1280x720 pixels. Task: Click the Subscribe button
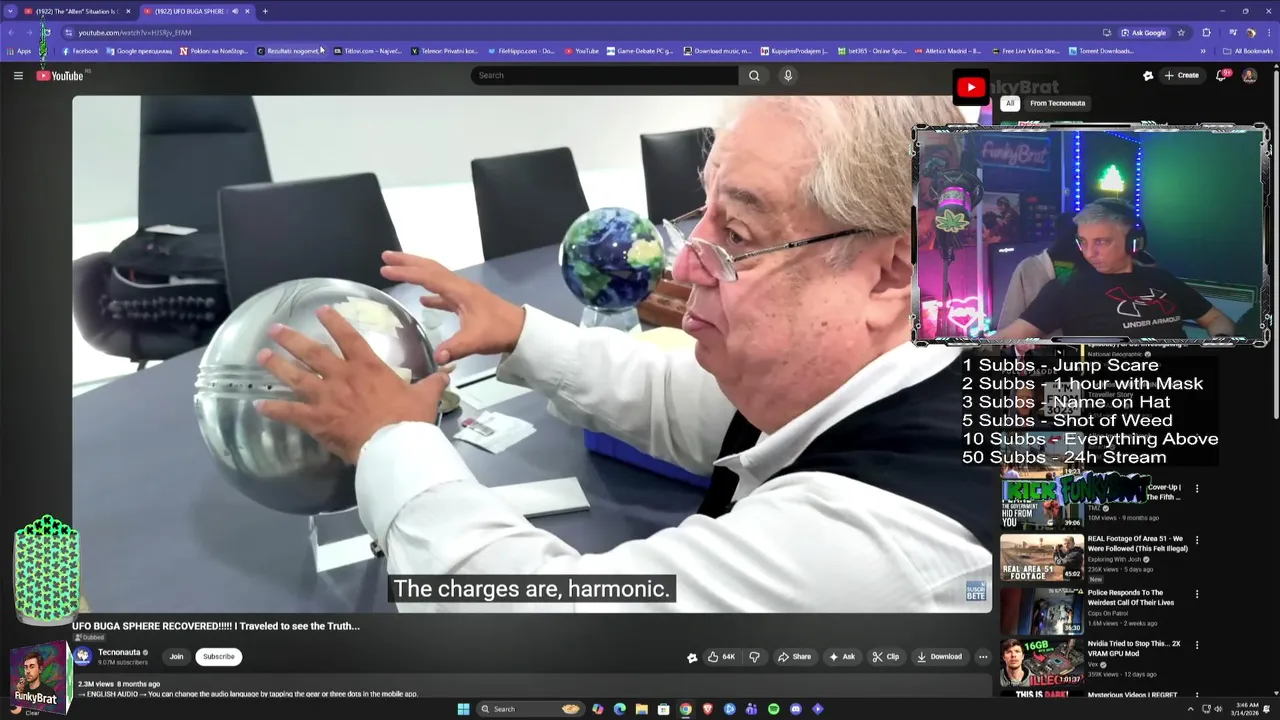pos(218,657)
